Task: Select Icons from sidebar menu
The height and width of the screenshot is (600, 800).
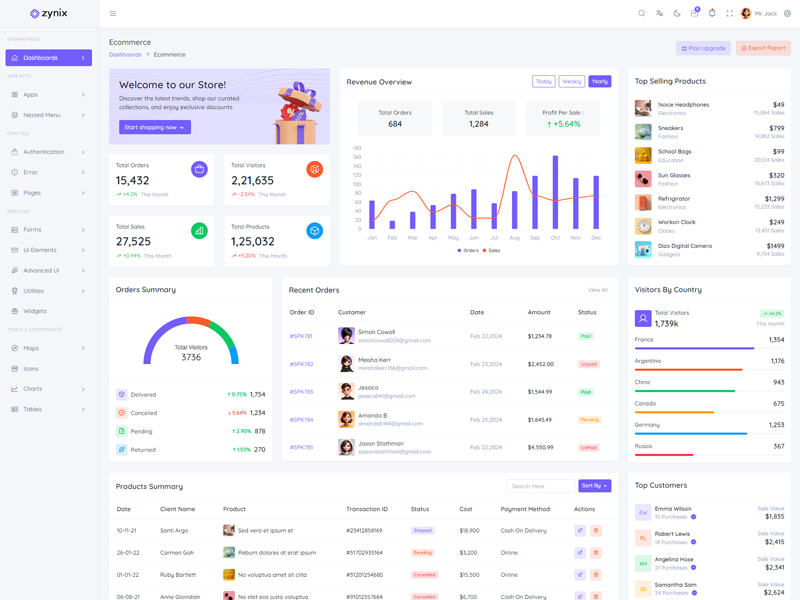Action: [31, 369]
